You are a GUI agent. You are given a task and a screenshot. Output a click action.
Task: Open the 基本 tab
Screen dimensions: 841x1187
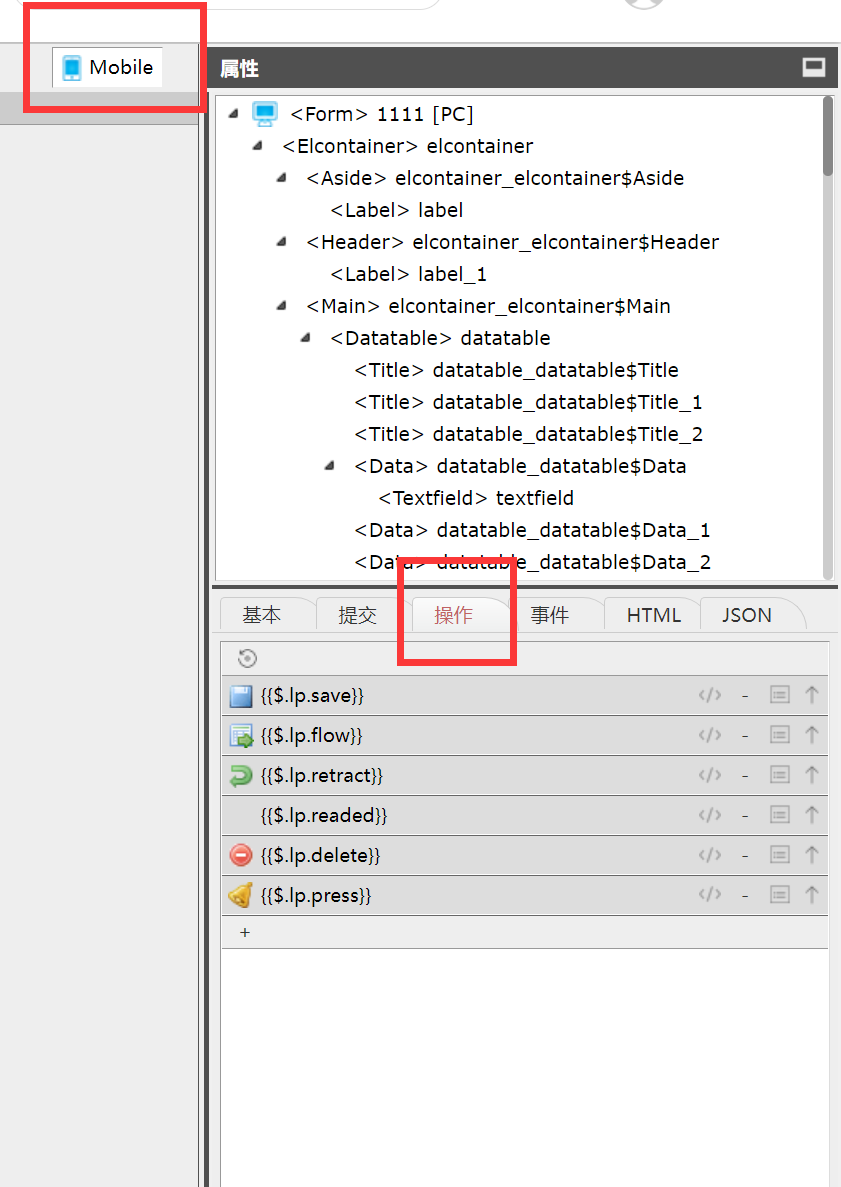tap(262, 615)
